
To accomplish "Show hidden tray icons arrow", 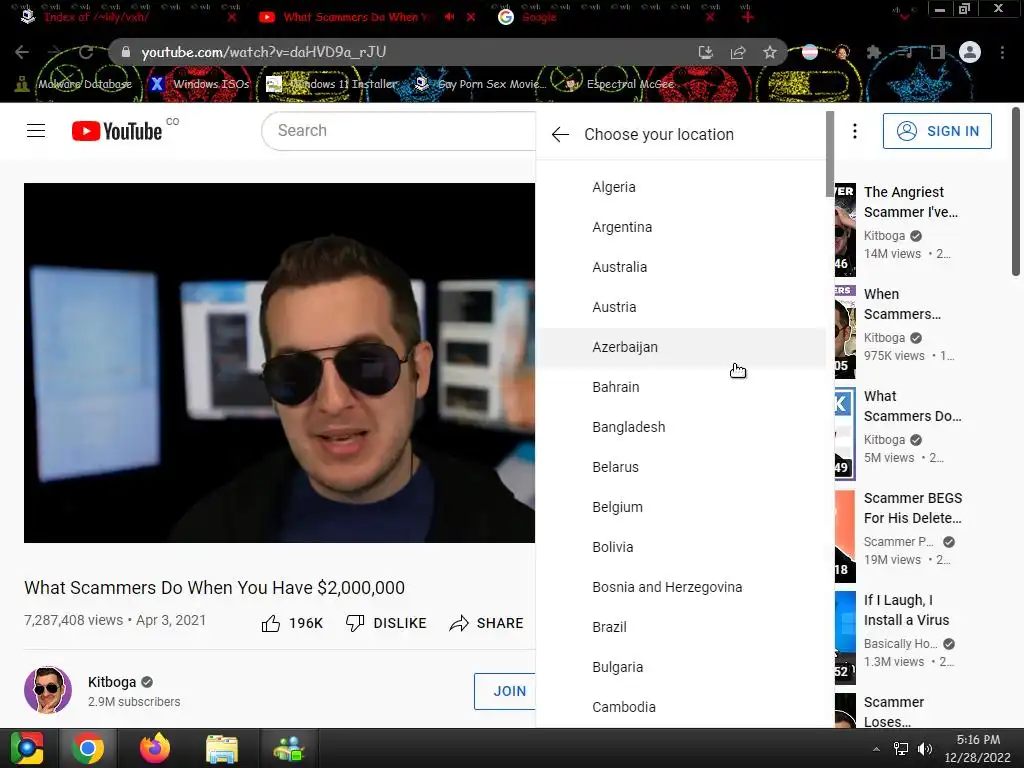I will [876, 749].
